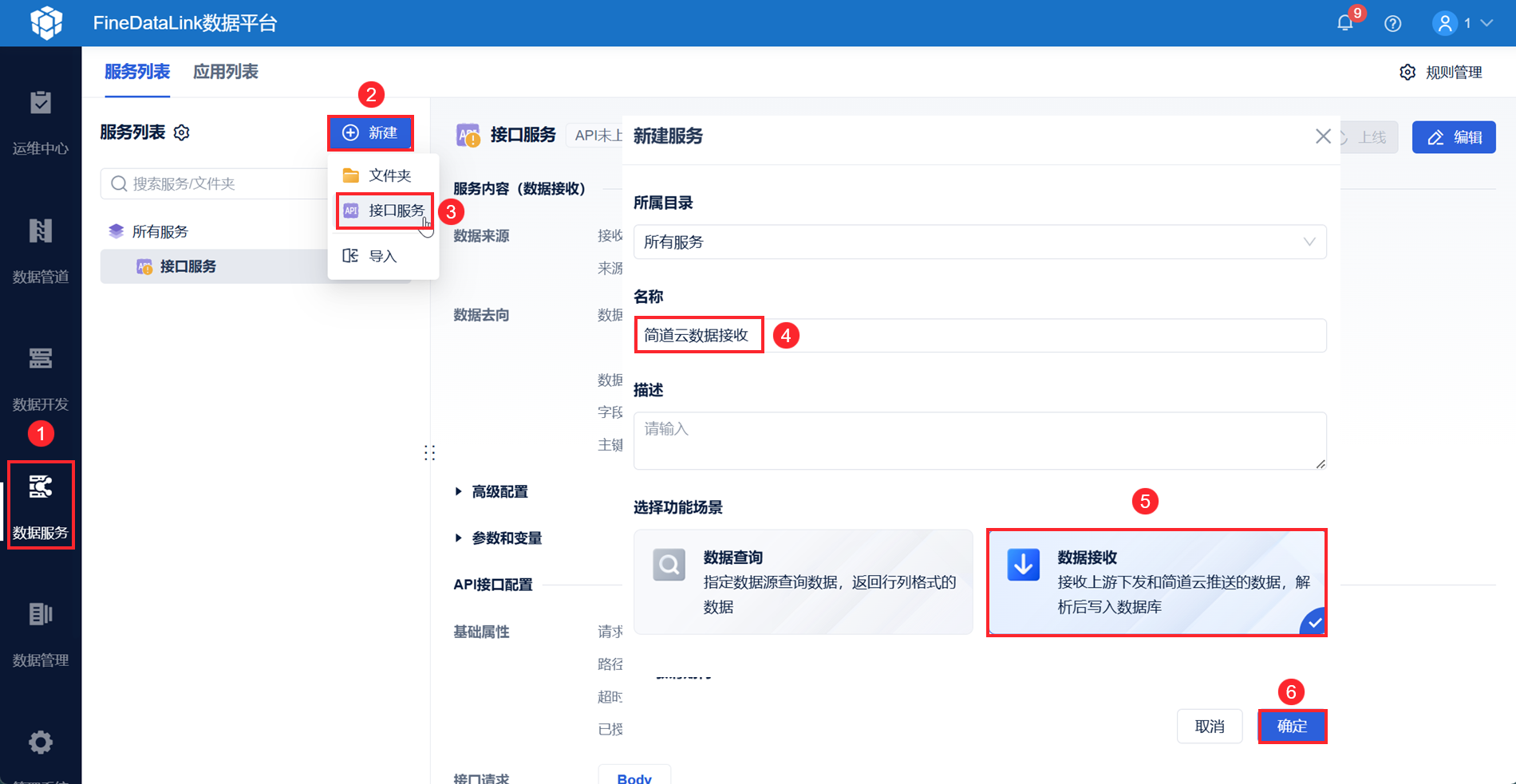This screenshot has width=1516, height=784.
Task: Close the 新建服务 dialog
Action: pos(1323,136)
